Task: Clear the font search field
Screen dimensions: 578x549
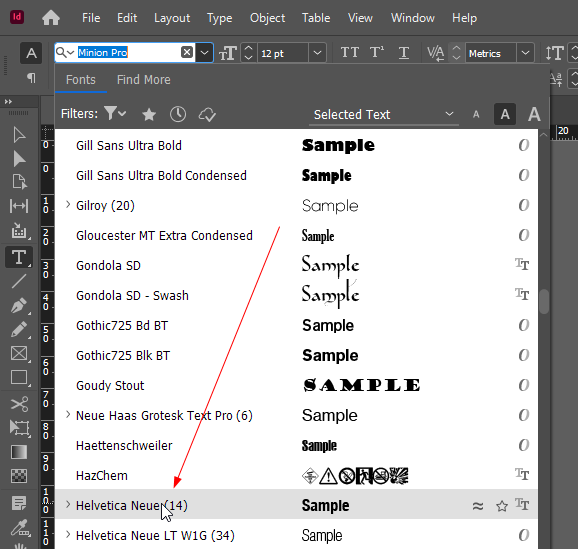Action: tap(187, 52)
